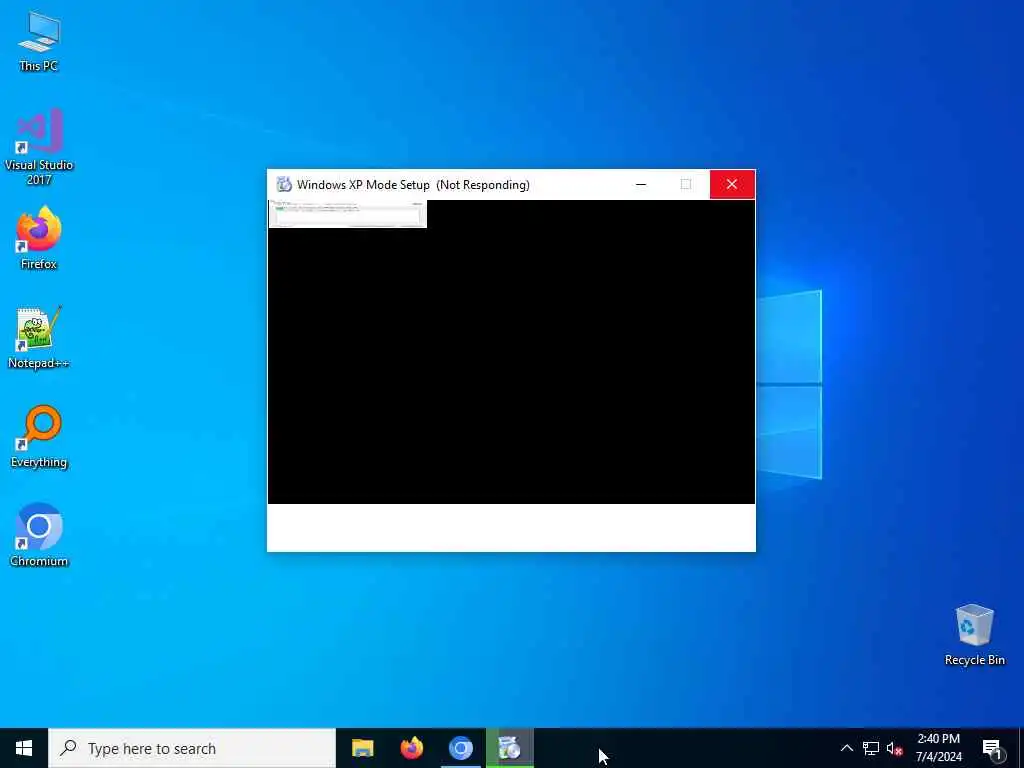Open the Firefox desktop shortcut
Image resolution: width=1024 pixels, height=768 pixels.
click(x=39, y=238)
